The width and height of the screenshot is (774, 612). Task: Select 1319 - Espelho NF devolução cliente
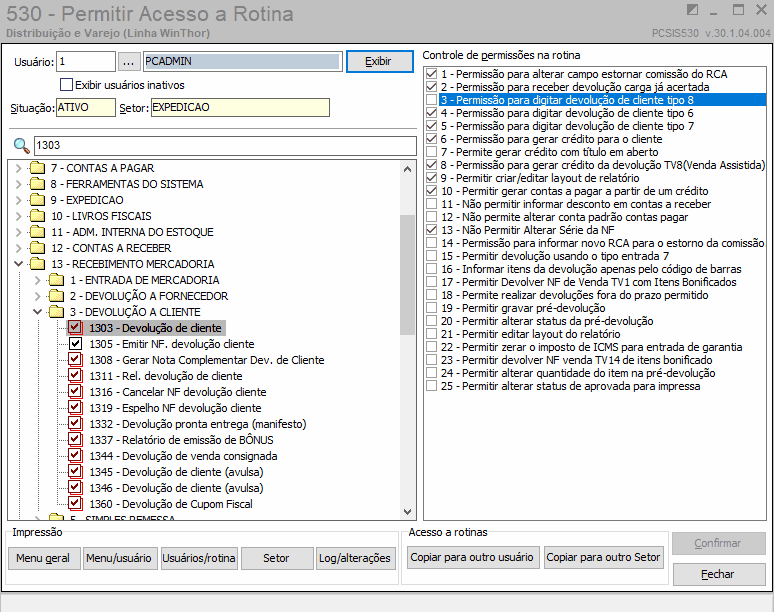[175, 408]
